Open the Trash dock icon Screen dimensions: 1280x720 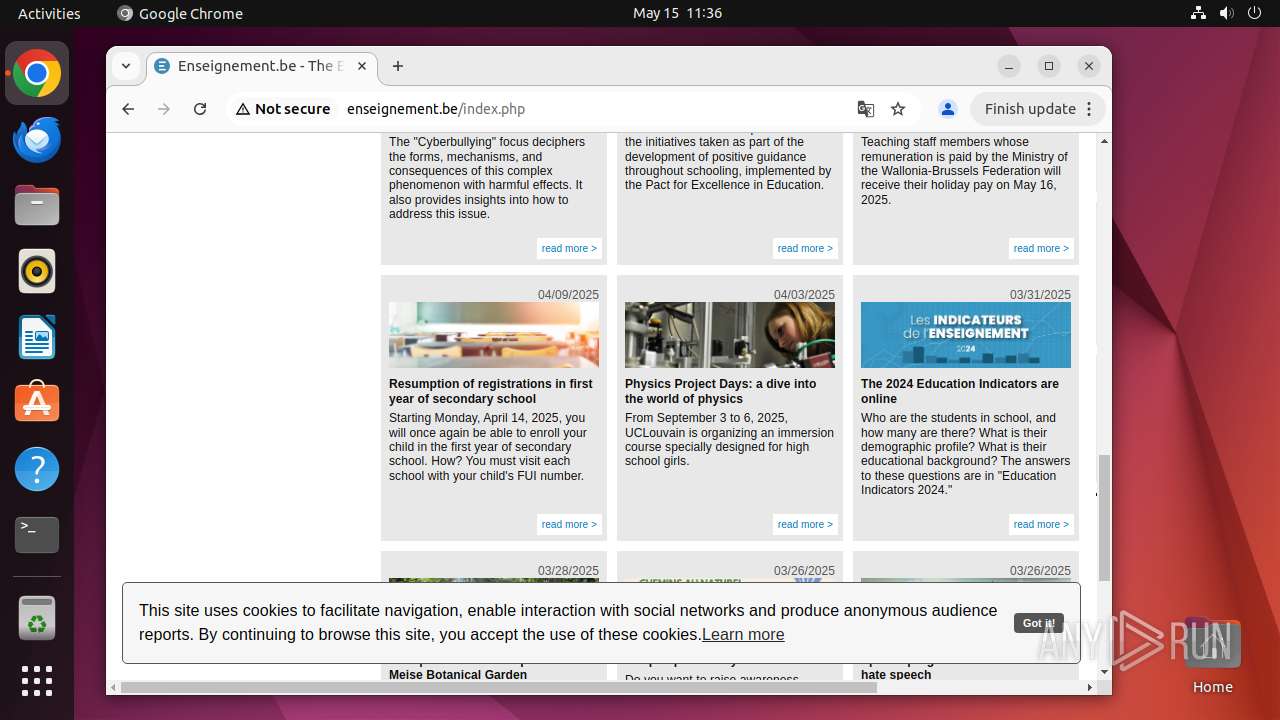[x=37, y=618]
